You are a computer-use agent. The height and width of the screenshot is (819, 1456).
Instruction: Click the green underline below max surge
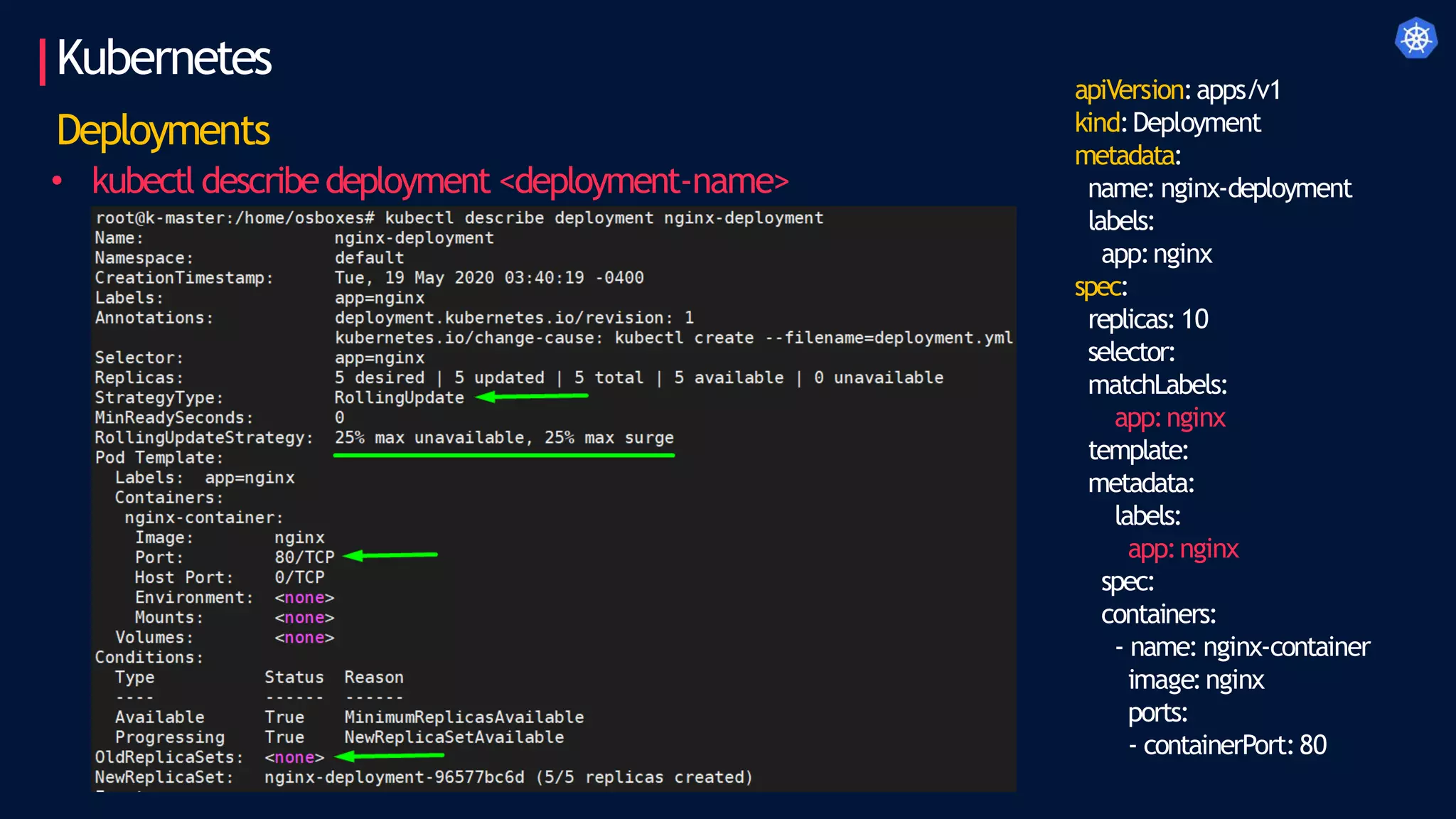(x=503, y=455)
